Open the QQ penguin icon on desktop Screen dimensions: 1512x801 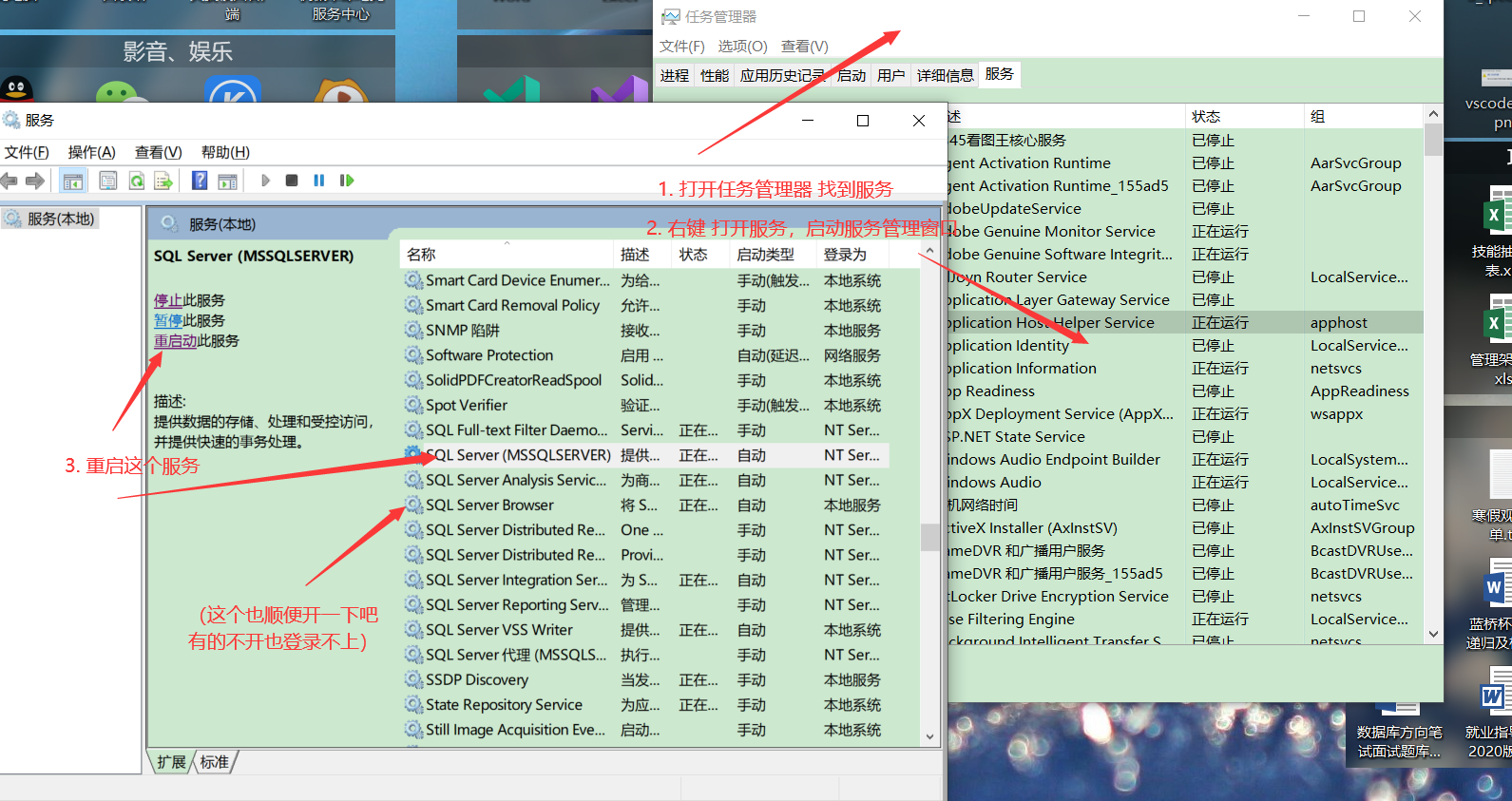[16, 89]
